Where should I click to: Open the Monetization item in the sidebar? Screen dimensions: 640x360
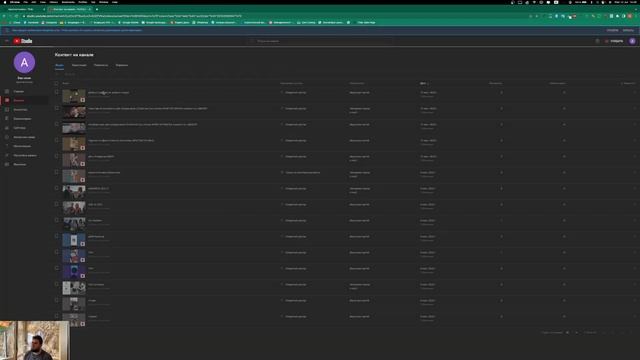[x=24, y=146]
